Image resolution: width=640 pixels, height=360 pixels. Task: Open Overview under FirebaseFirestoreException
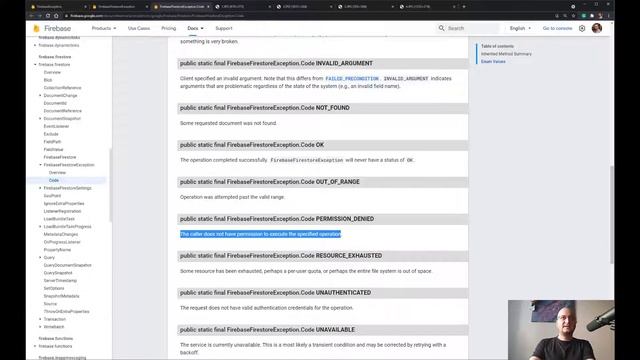tap(57, 173)
